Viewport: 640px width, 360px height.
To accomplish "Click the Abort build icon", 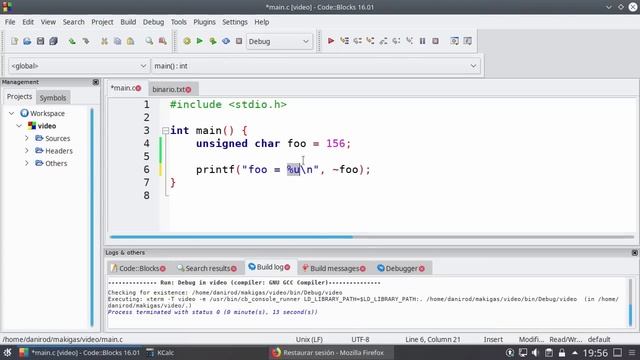I will click(239, 41).
